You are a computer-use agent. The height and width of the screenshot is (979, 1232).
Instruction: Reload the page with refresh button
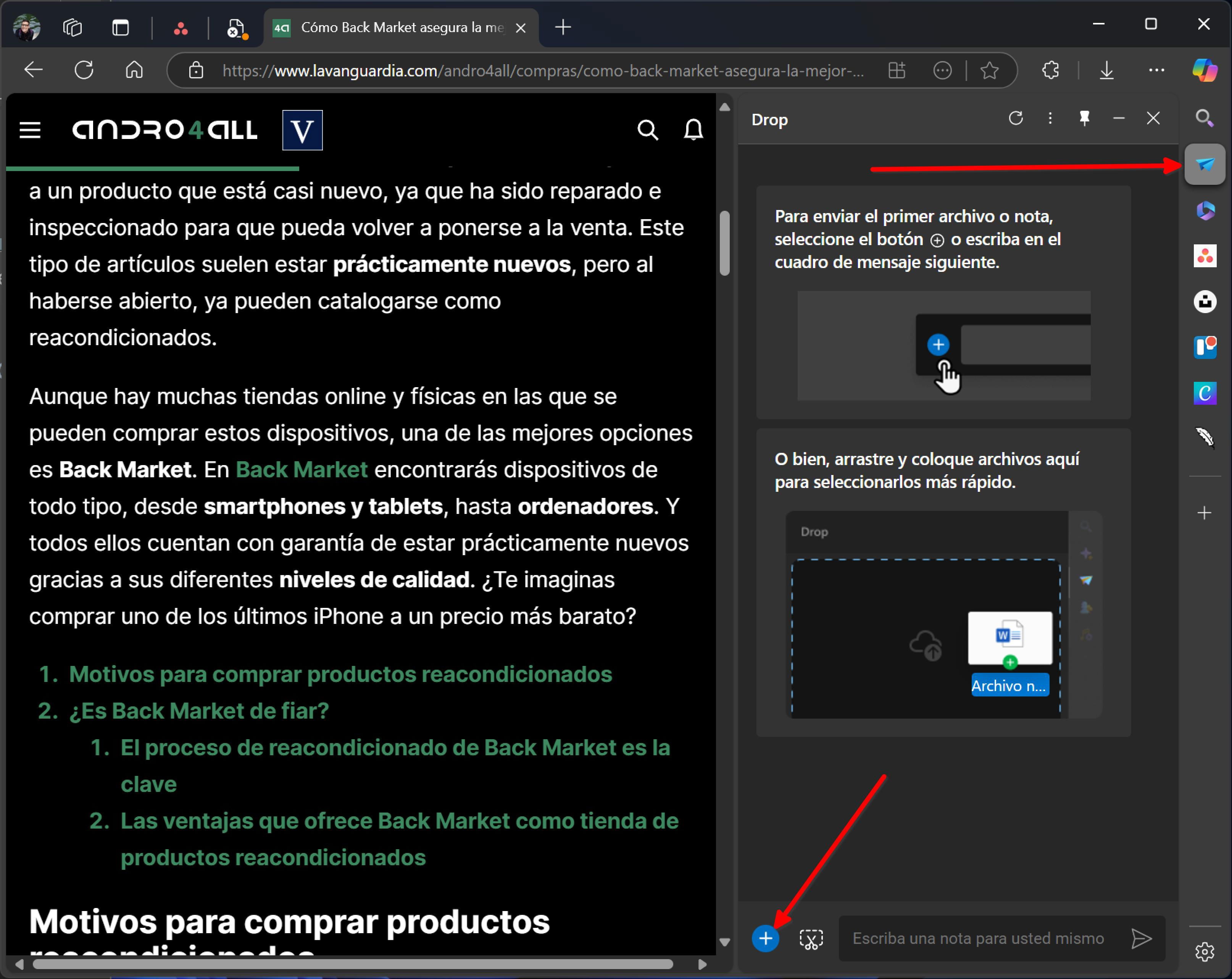[x=84, y=70]
